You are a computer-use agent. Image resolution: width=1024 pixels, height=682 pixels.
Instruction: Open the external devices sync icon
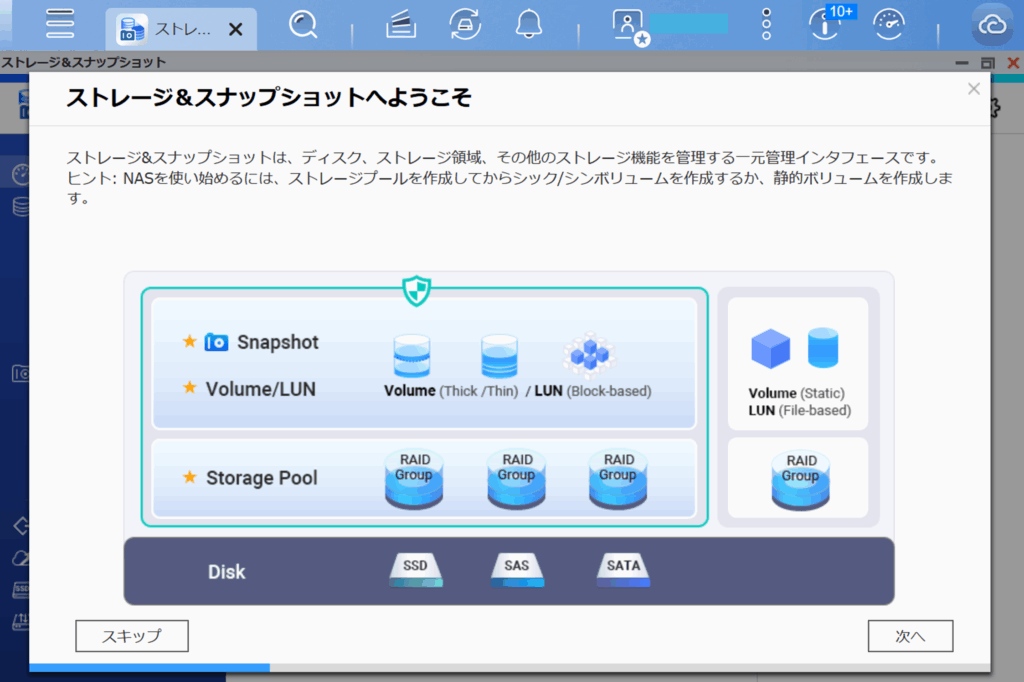464,24
